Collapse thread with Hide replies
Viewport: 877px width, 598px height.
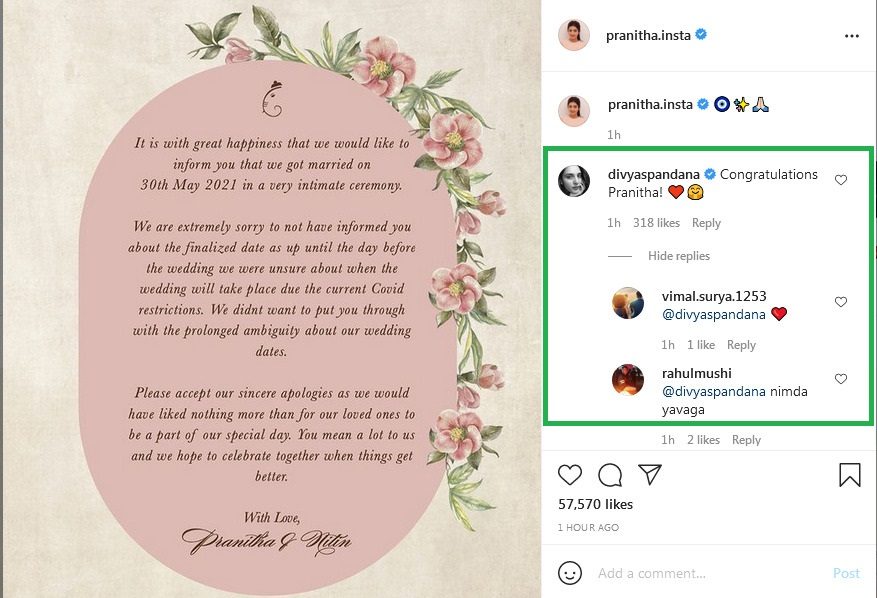click(x=678, y=256)
